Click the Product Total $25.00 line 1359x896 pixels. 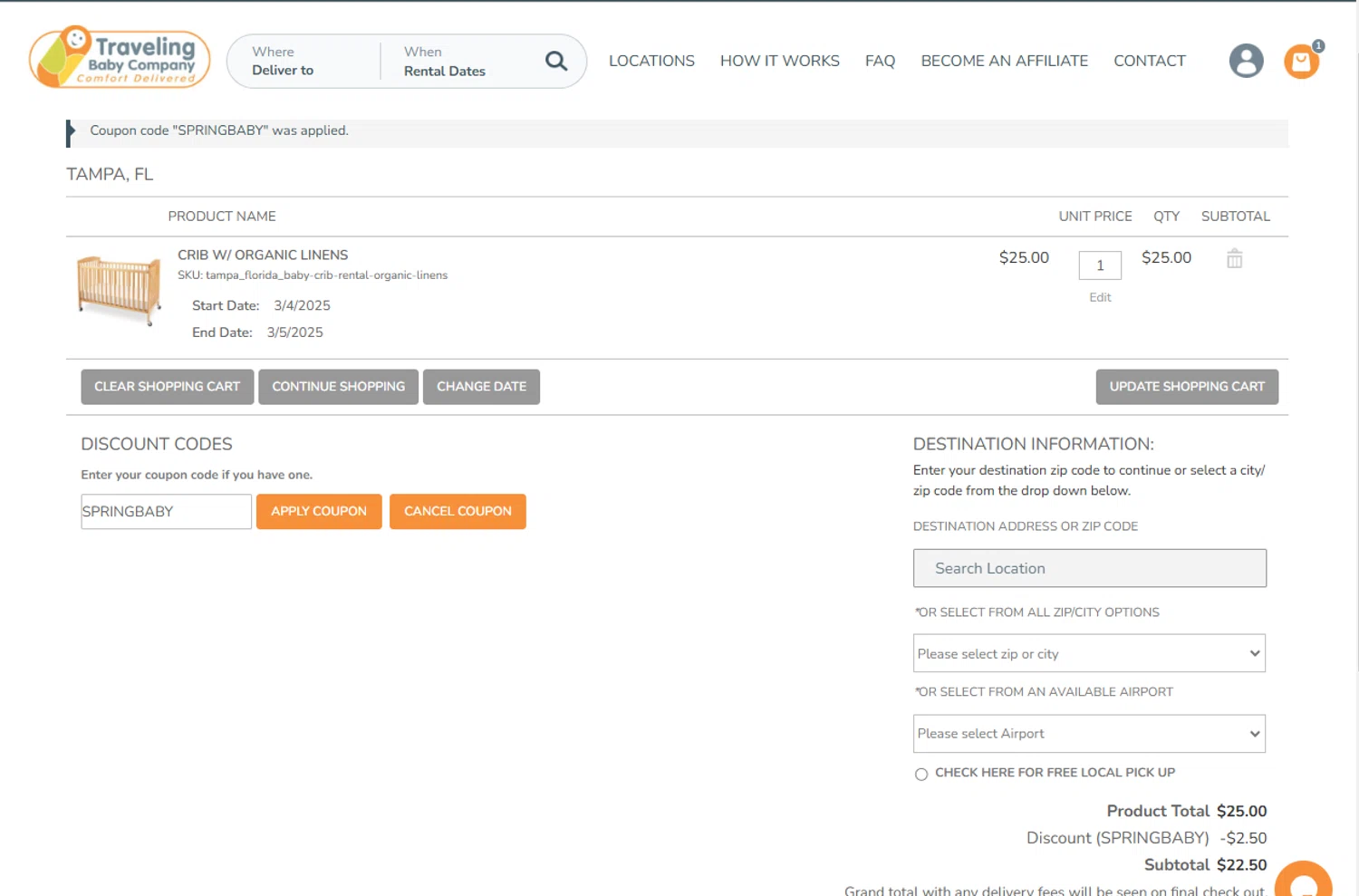[1186, 811]
